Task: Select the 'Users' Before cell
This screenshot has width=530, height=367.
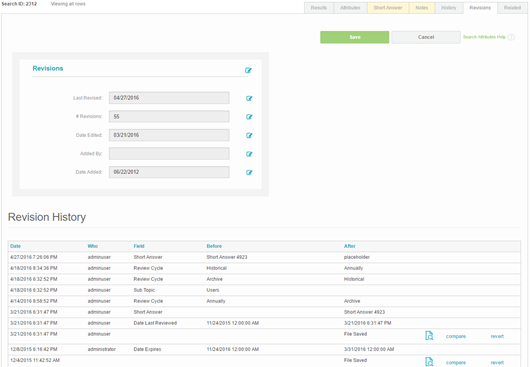Action: click(x=213, y=290)
